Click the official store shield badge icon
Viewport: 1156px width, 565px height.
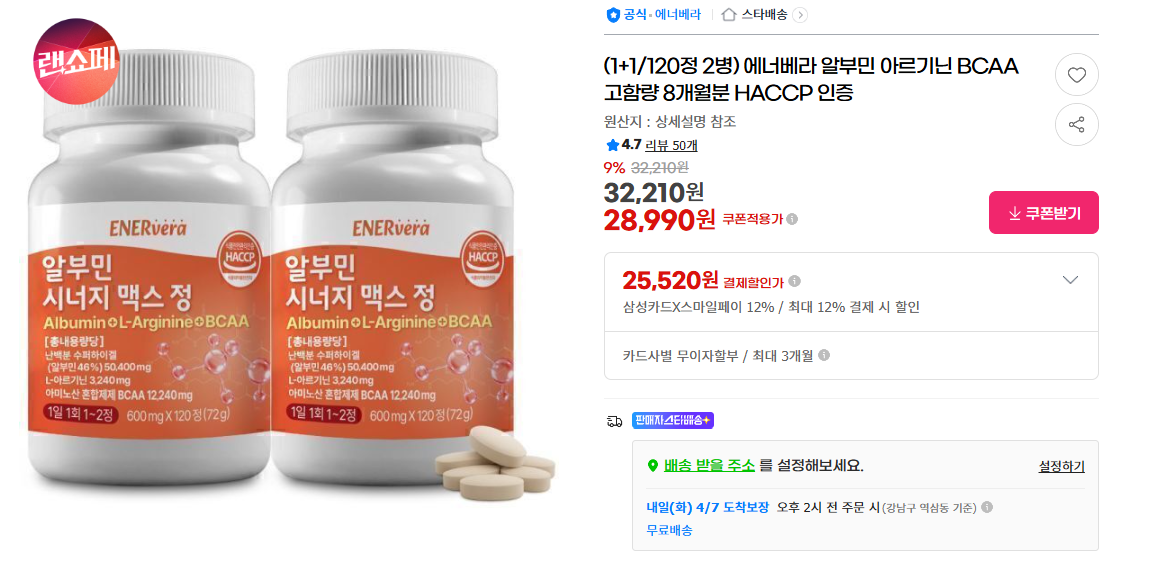pyautogui.click(x=613, y=14)
